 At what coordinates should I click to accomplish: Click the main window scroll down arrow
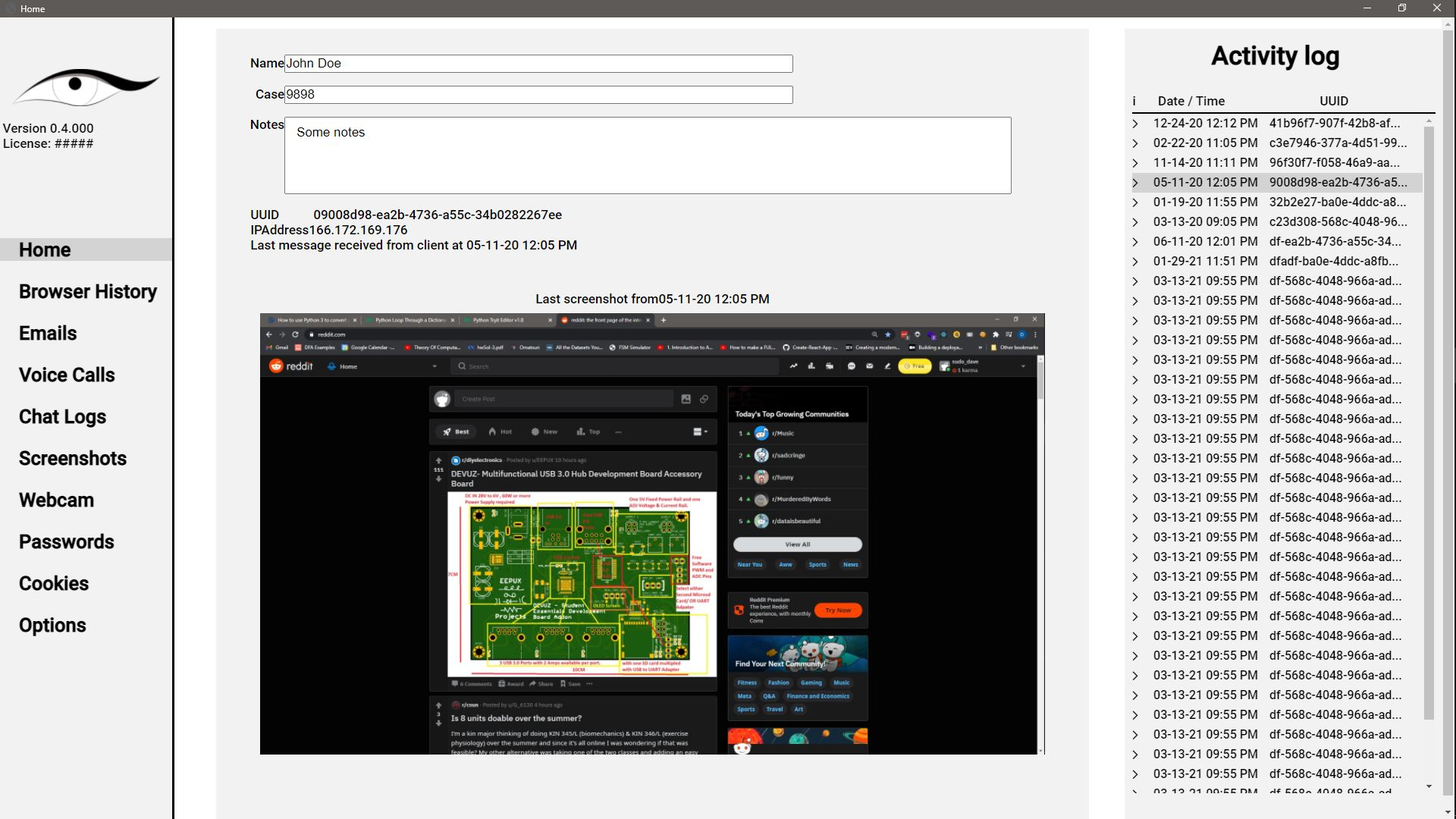[1449, 812]
